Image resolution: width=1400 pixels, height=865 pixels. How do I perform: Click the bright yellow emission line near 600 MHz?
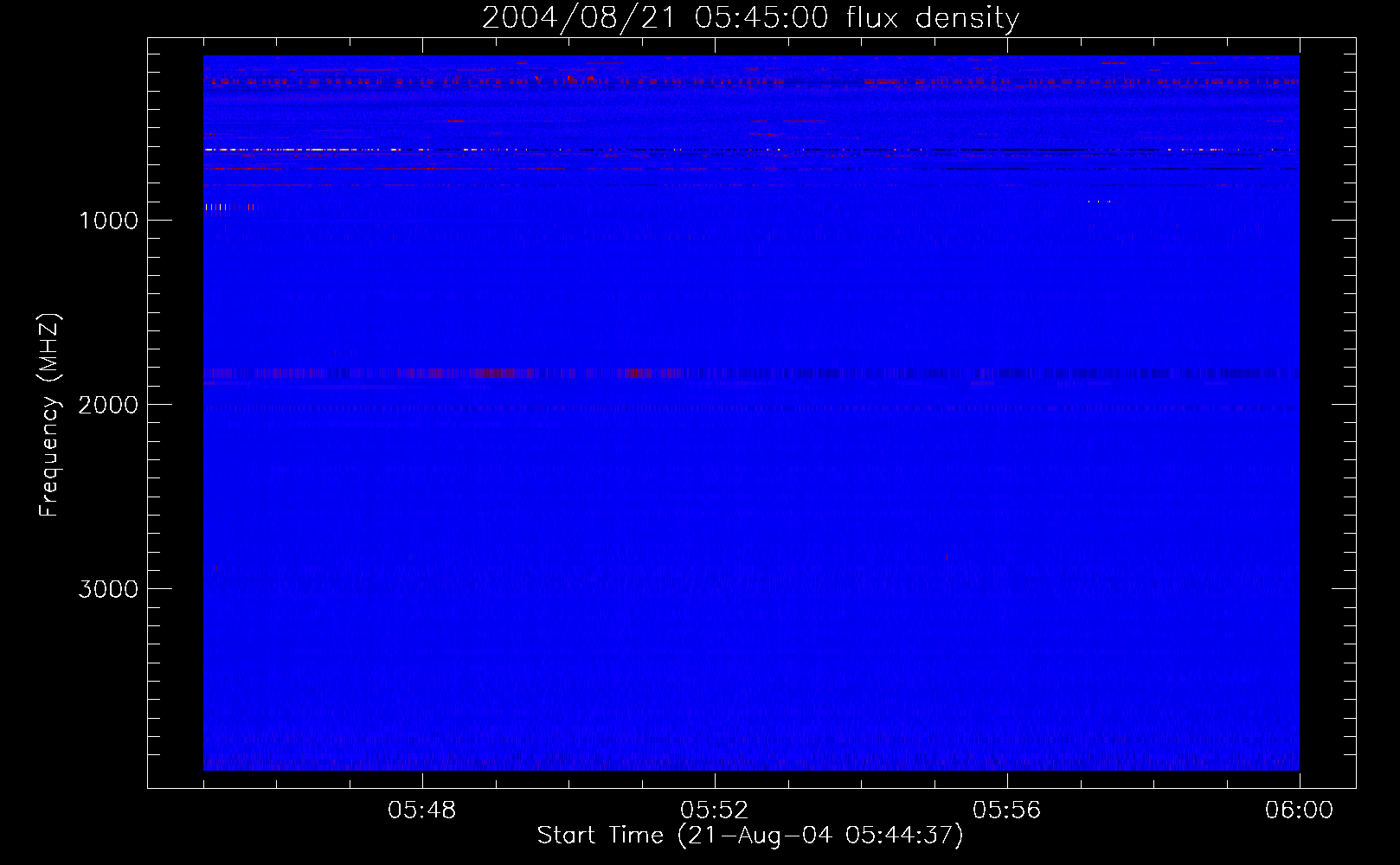pyautogui.click(x=751, y=150)
